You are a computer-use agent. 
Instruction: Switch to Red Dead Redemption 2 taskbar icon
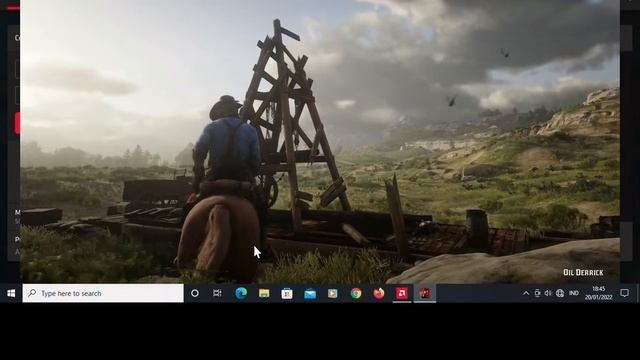point(425,293)
